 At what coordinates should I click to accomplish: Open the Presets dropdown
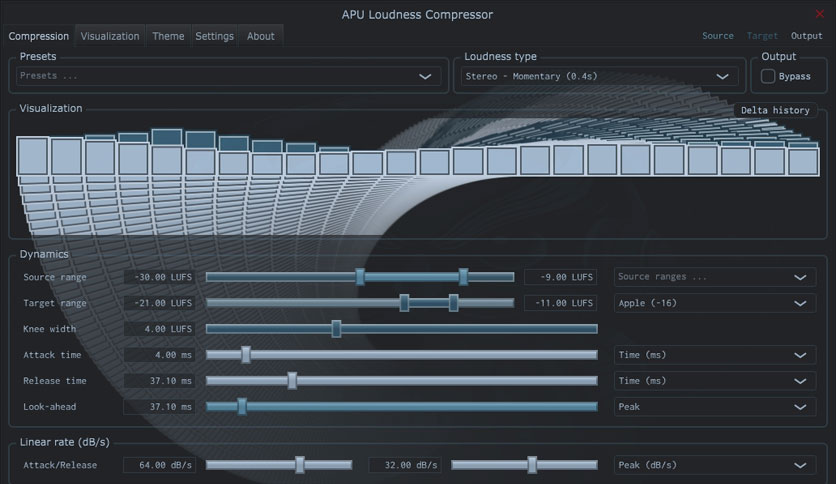pyautogui.click(x=228, y=76)
